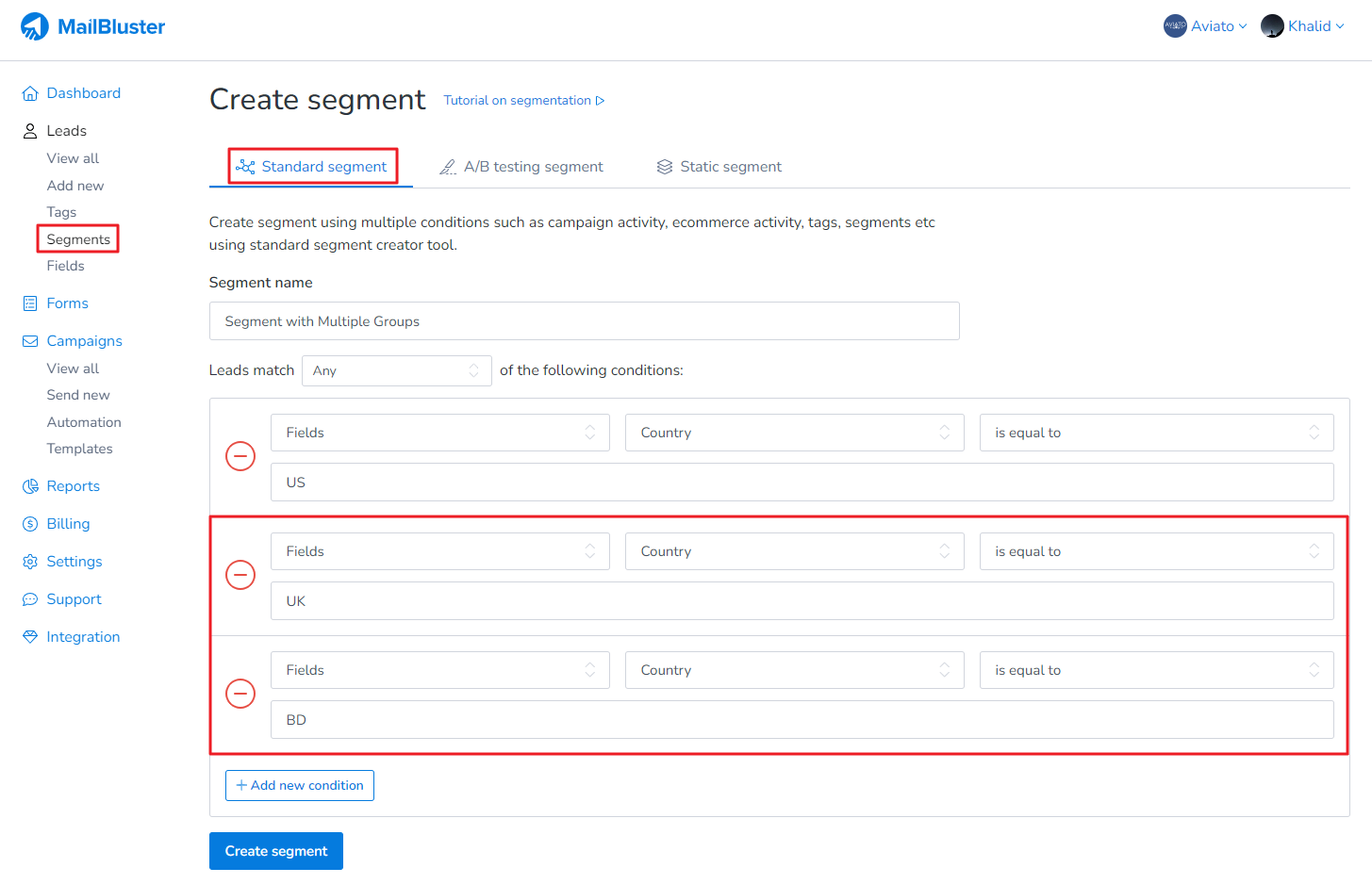Viewport: 1372px width, 884px height.
Task: Click the MailBluster logo icon
Action: click(35, 26)
